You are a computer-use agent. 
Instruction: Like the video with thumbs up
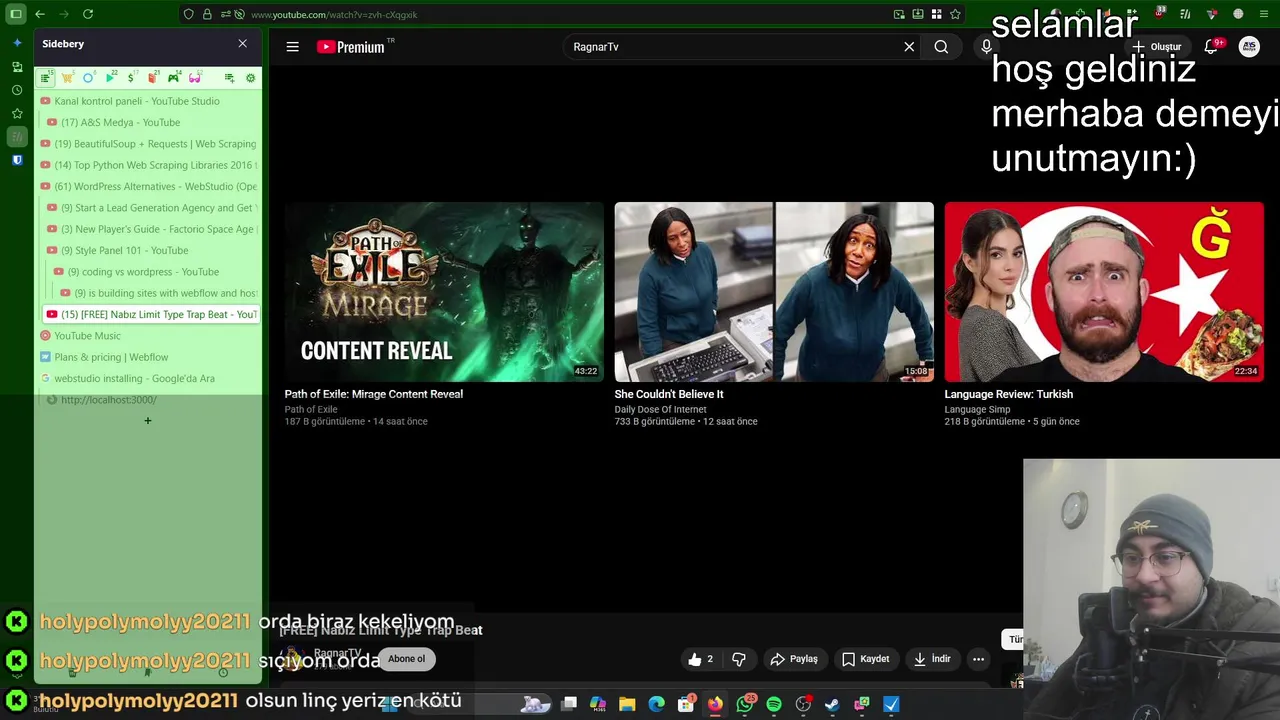700,659
